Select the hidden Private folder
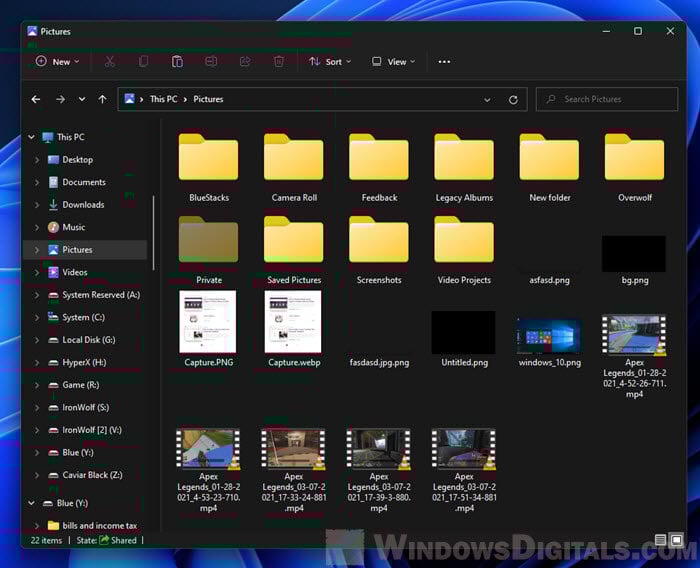This screenshot has height=568, width=700. pyautogui.click(x=208, y=250)
